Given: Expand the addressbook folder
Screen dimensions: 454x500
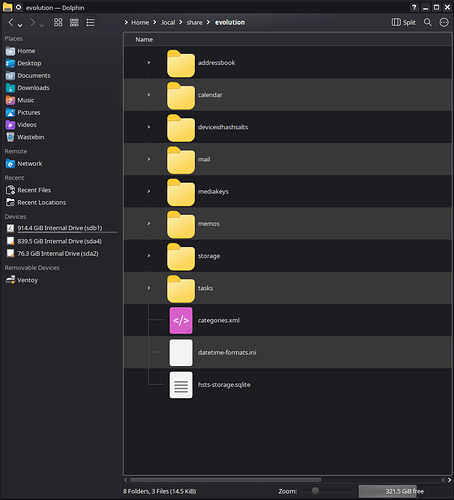Looking at the screenshot, I should coord(149,63).
